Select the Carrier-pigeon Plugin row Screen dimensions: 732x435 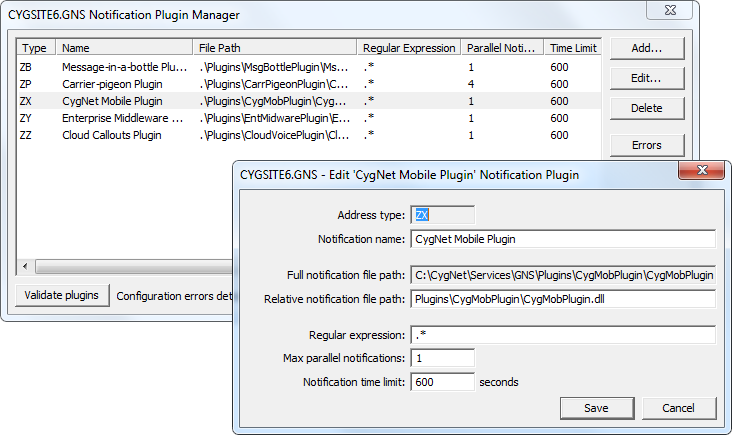point(309,84)
